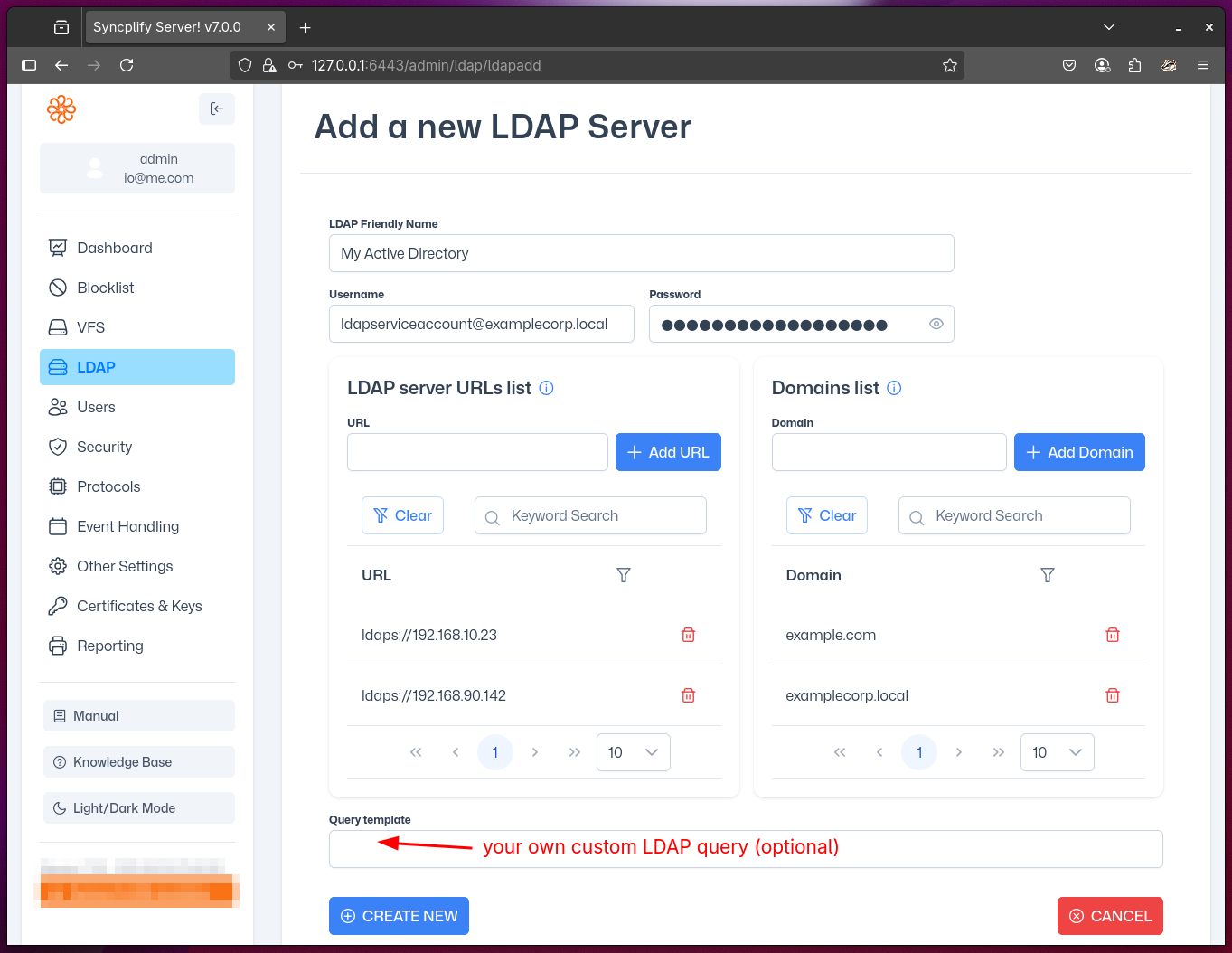Click the Add Domain button
1232x953 pixels.
click(1079, 452)
